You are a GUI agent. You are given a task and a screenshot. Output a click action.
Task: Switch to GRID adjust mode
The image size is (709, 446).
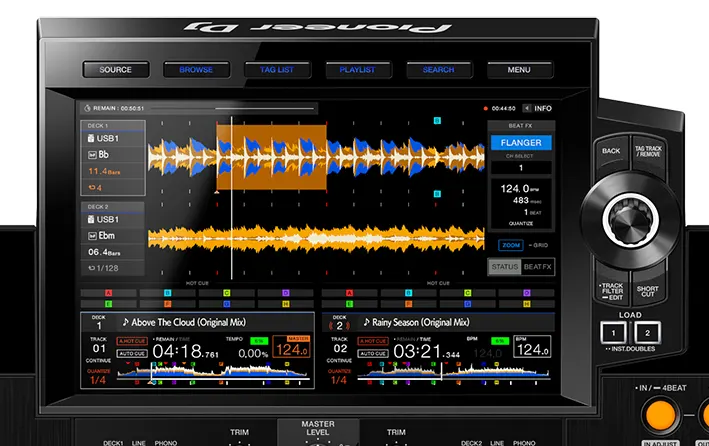click(x=538, y=245)
